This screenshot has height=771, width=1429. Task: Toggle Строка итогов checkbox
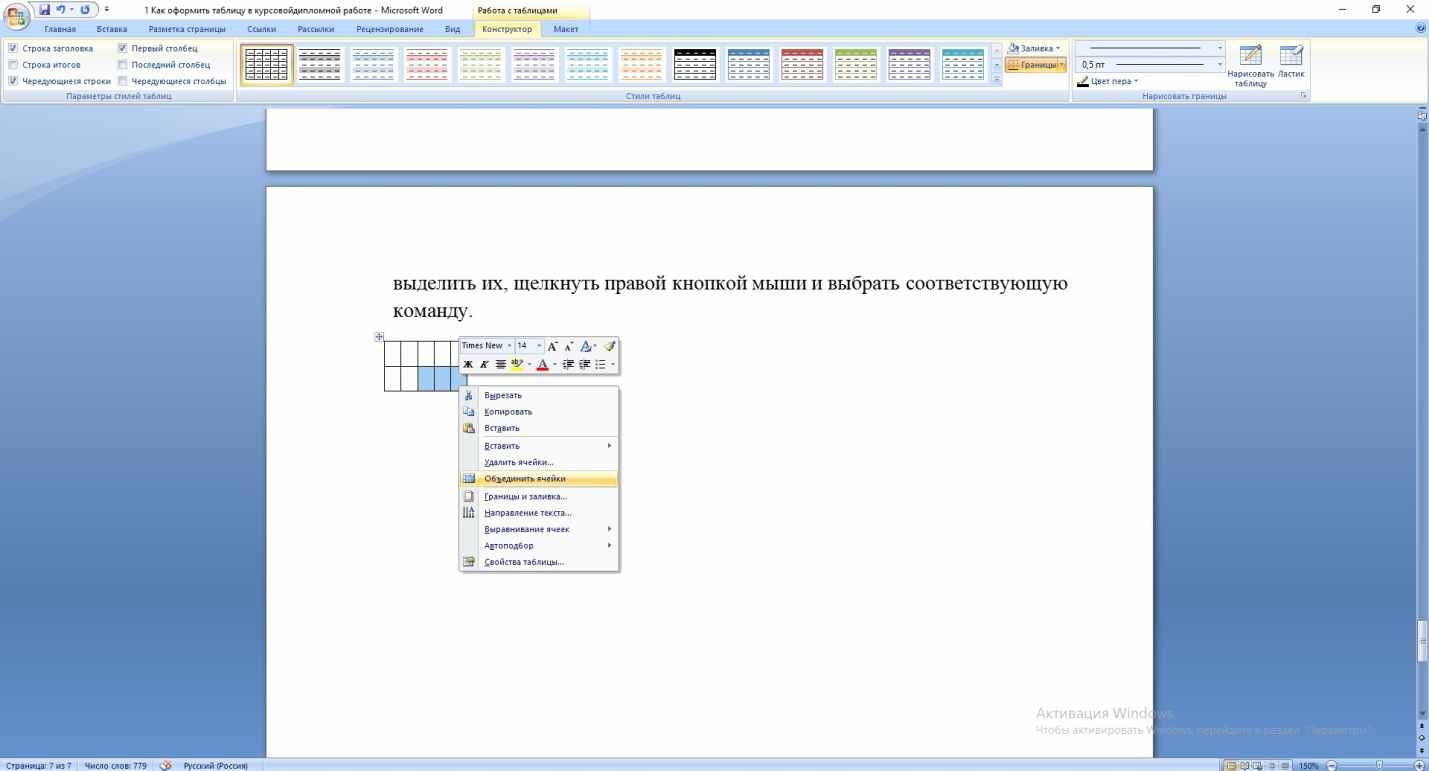pos(12,65)
